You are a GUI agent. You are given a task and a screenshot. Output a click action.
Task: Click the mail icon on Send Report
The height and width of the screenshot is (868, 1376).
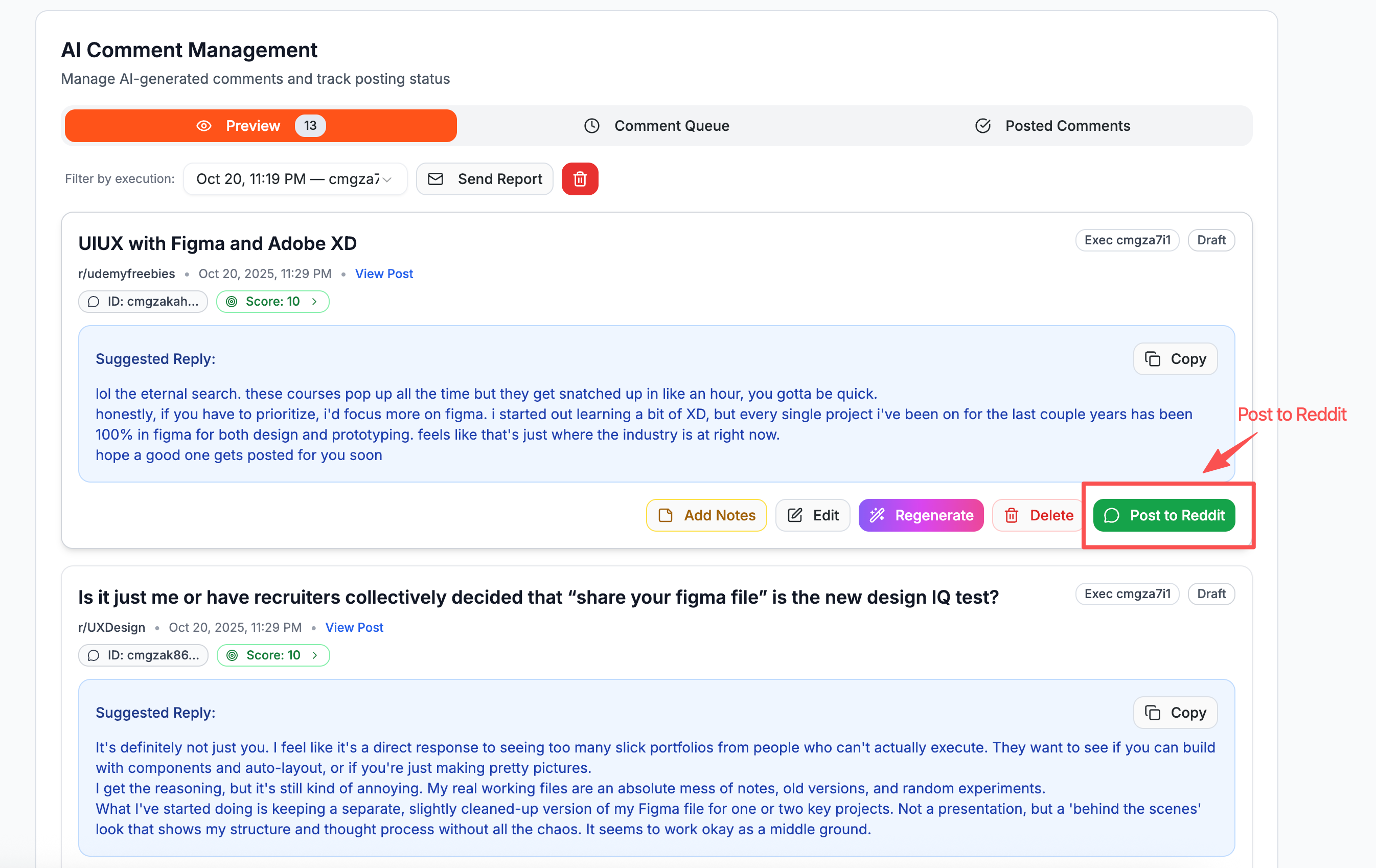coord(436,179)
